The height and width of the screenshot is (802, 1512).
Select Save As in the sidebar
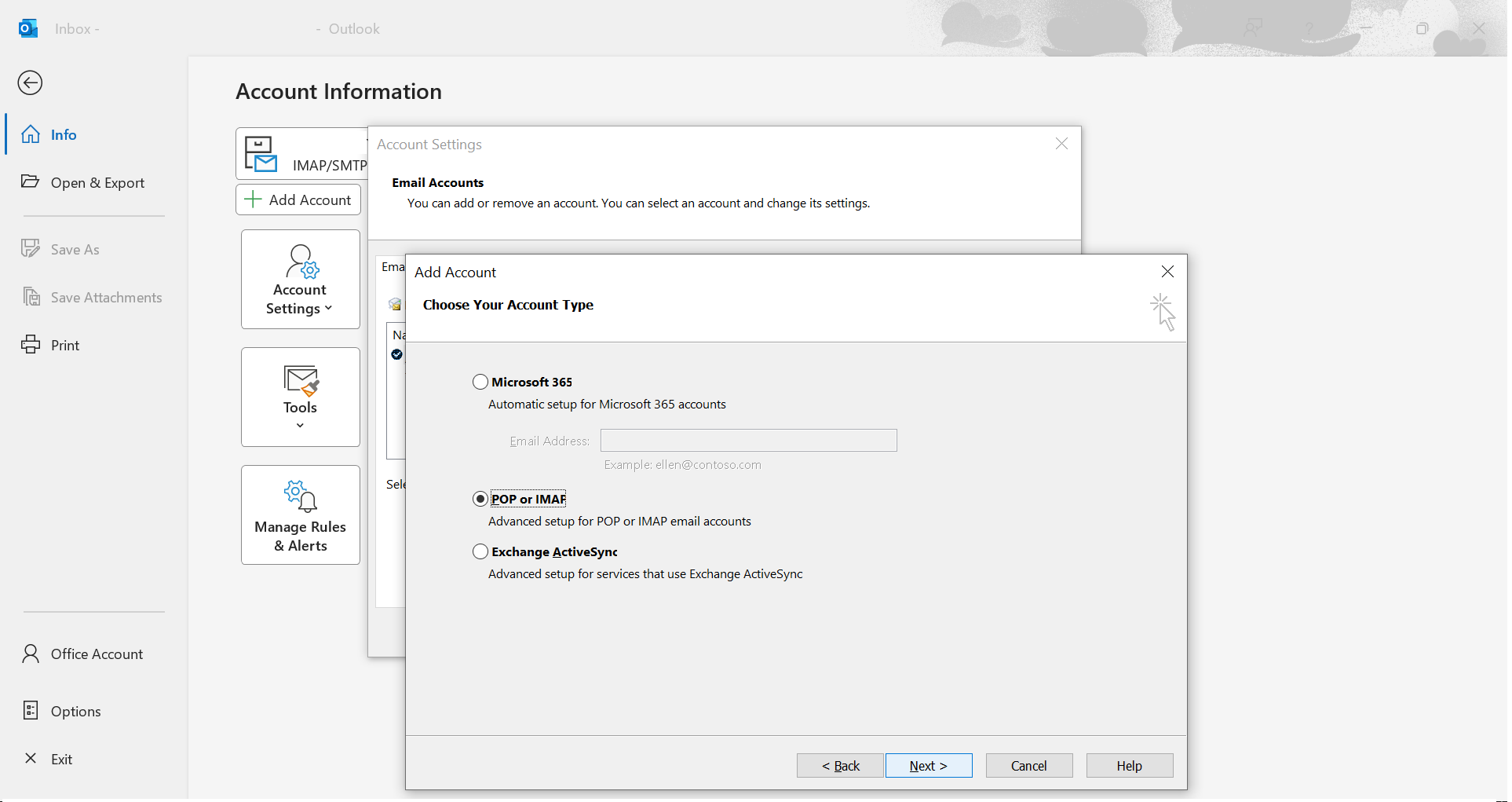(94, 249)
